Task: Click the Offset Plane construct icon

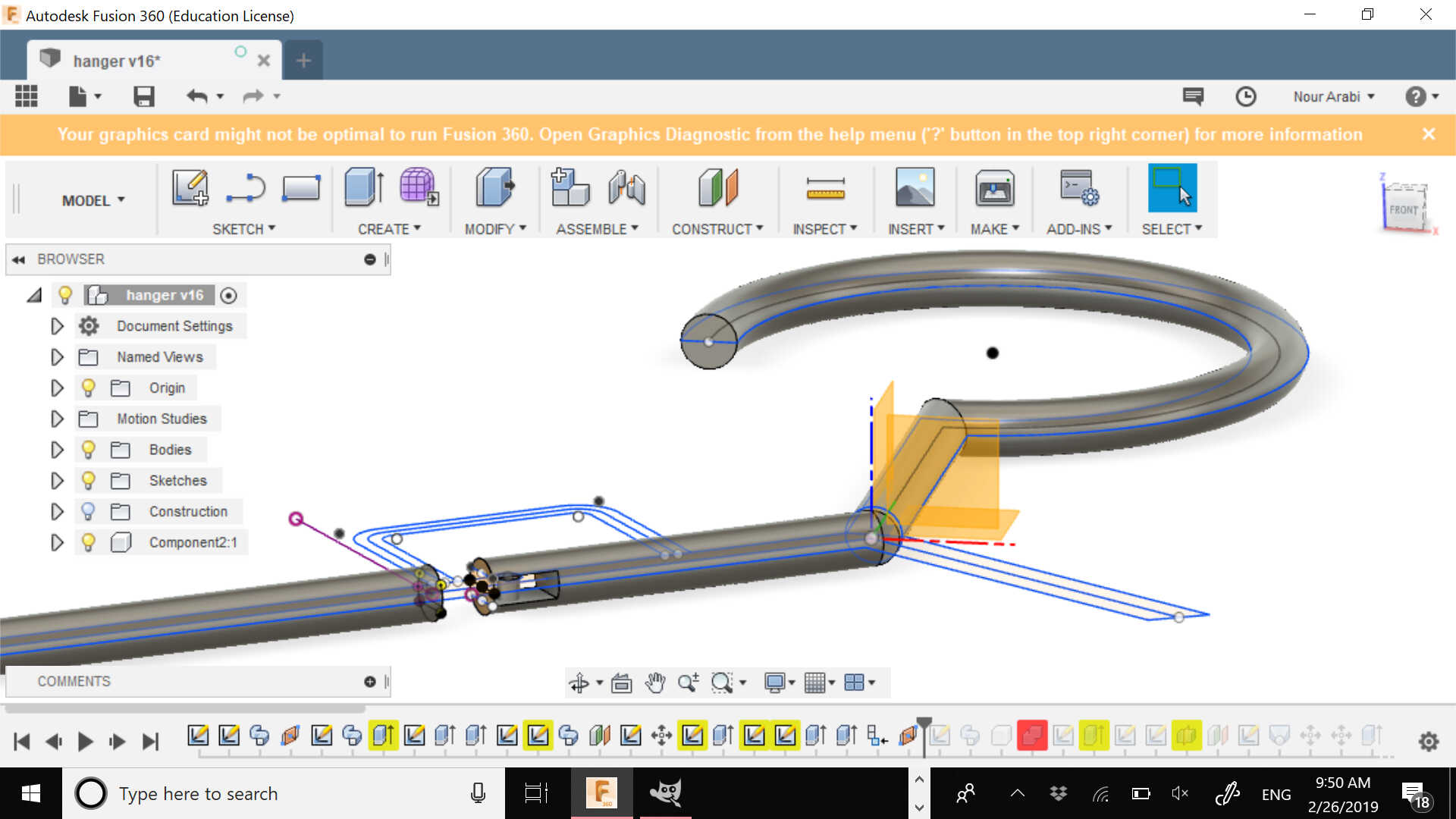Action: click(717, 187)
